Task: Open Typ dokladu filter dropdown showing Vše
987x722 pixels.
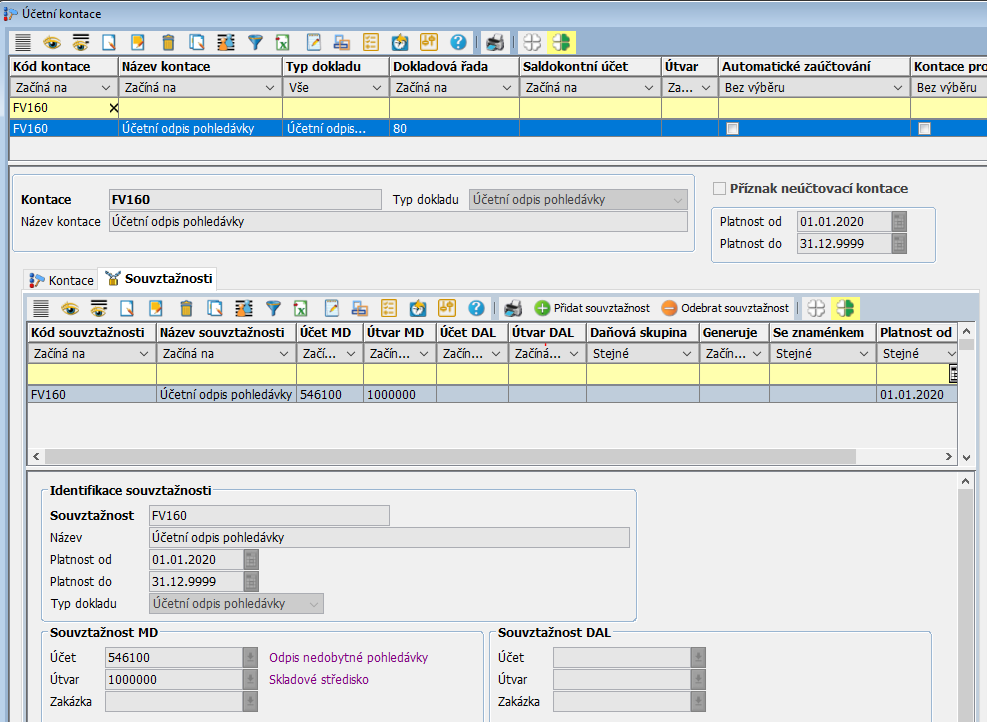Action: (377, 87)
